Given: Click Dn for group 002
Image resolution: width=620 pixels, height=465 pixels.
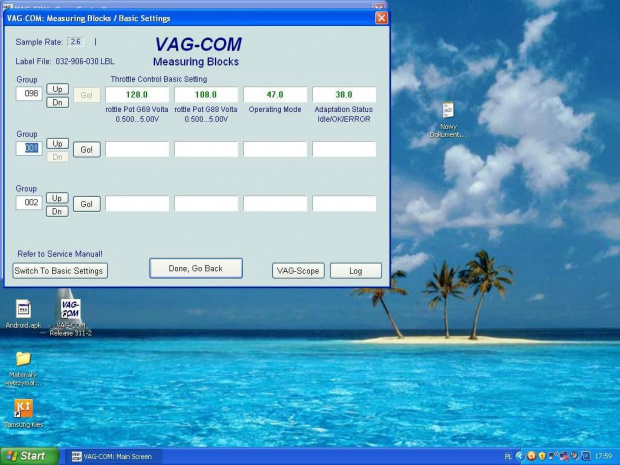Looking at the screenshot, I should pos(57,212).
